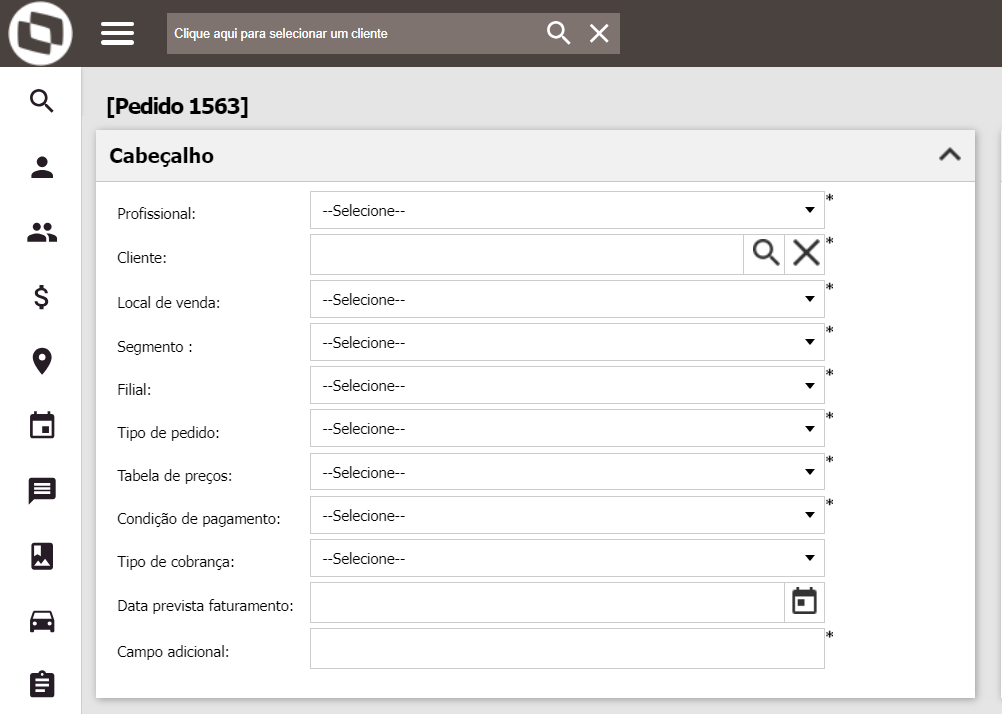Clear the top client selection bar
Screen dimensions: 1002x714
click(599, 33)
